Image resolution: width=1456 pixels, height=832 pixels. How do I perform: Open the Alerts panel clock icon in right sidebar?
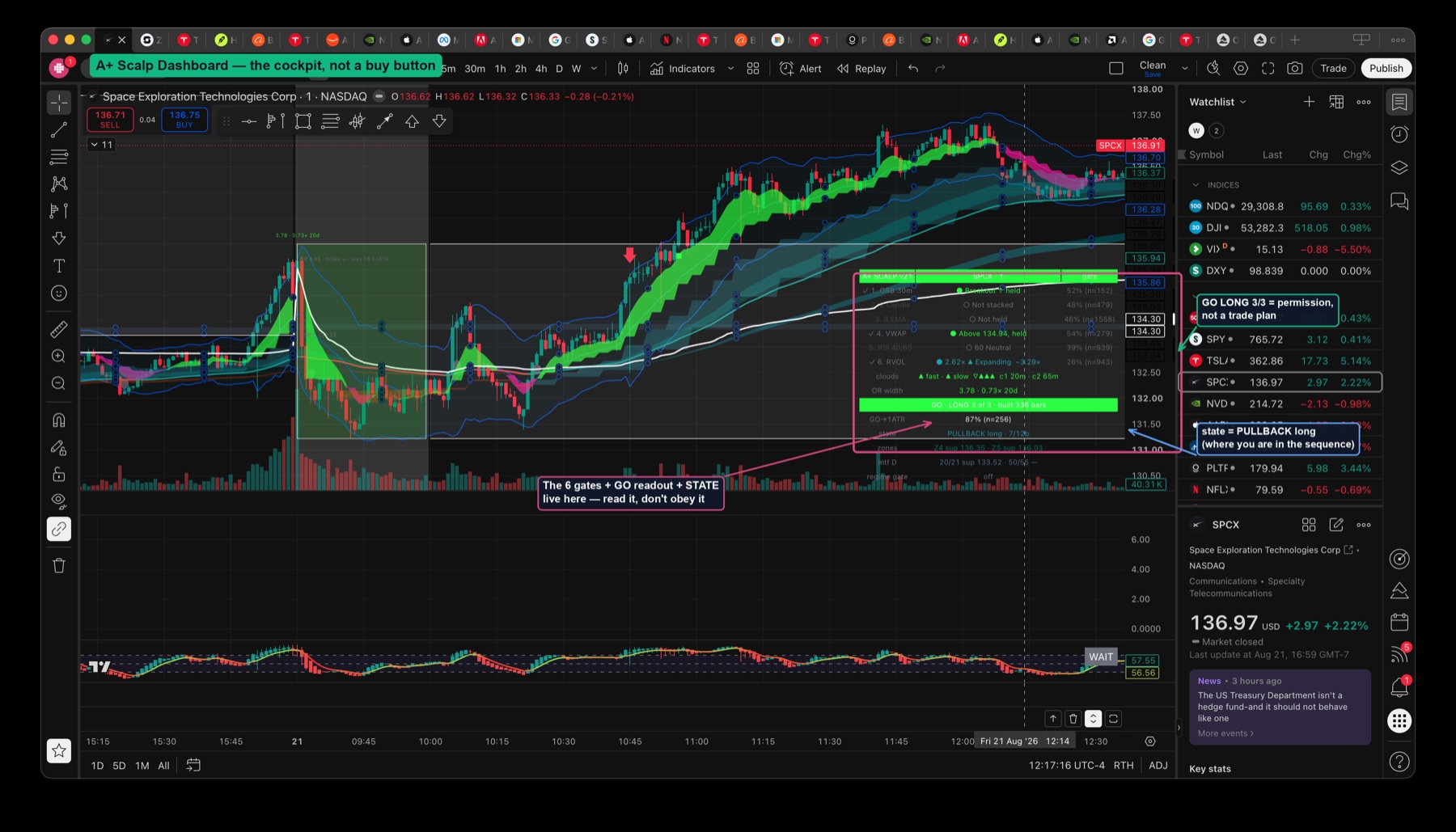tap(1399, 134)
